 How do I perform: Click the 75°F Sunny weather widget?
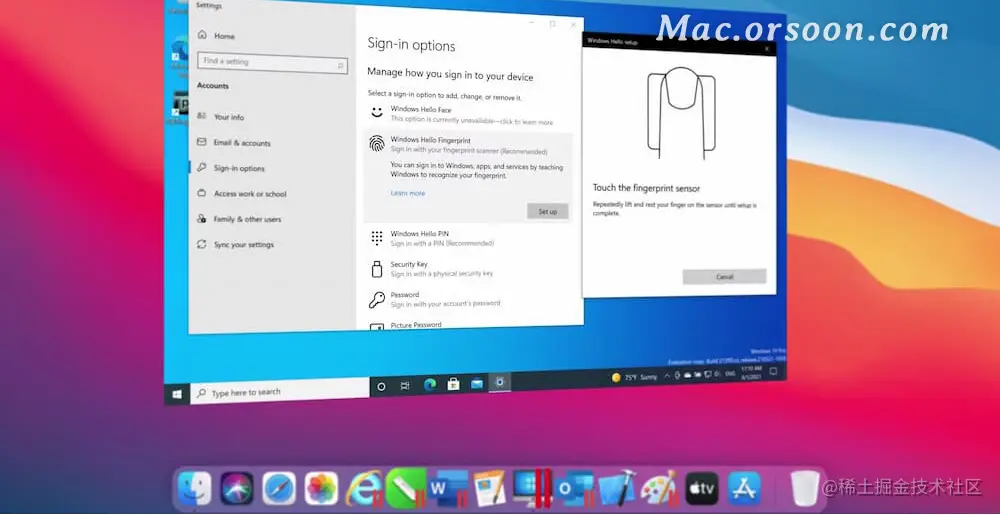coord(634,377)
